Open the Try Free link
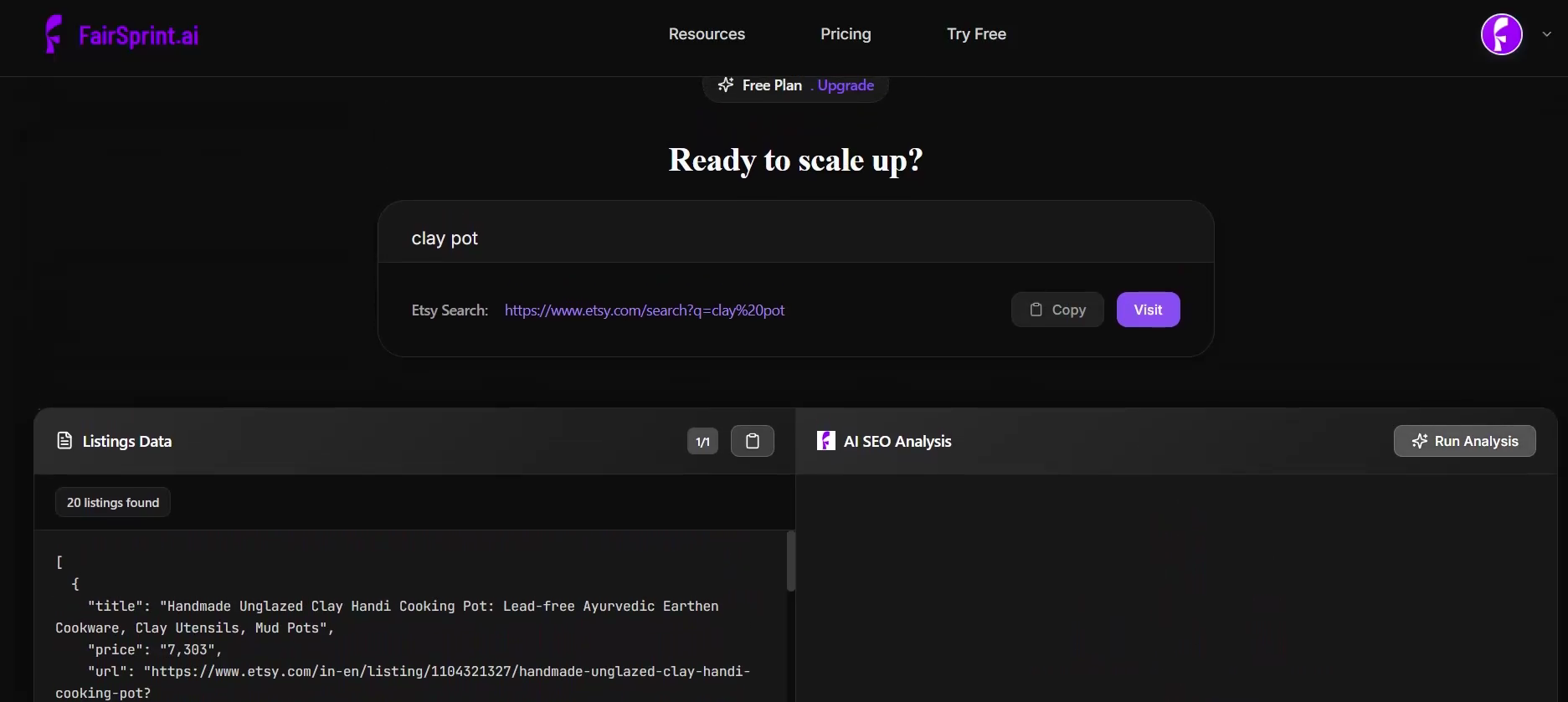The height and width of the screenshot is (702, 1568). coord(976,34)
